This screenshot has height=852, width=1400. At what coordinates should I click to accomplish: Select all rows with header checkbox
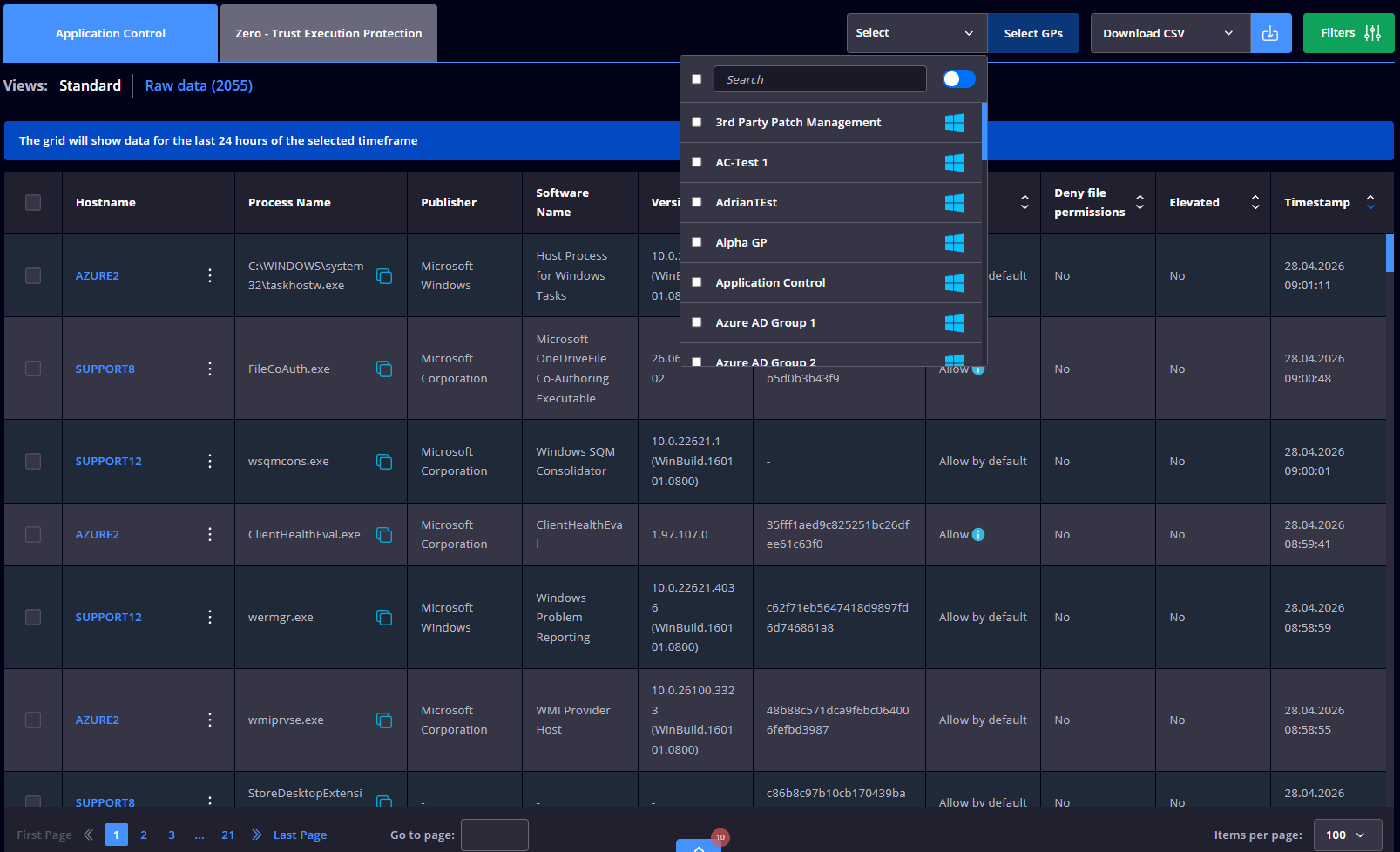point(33,202)
